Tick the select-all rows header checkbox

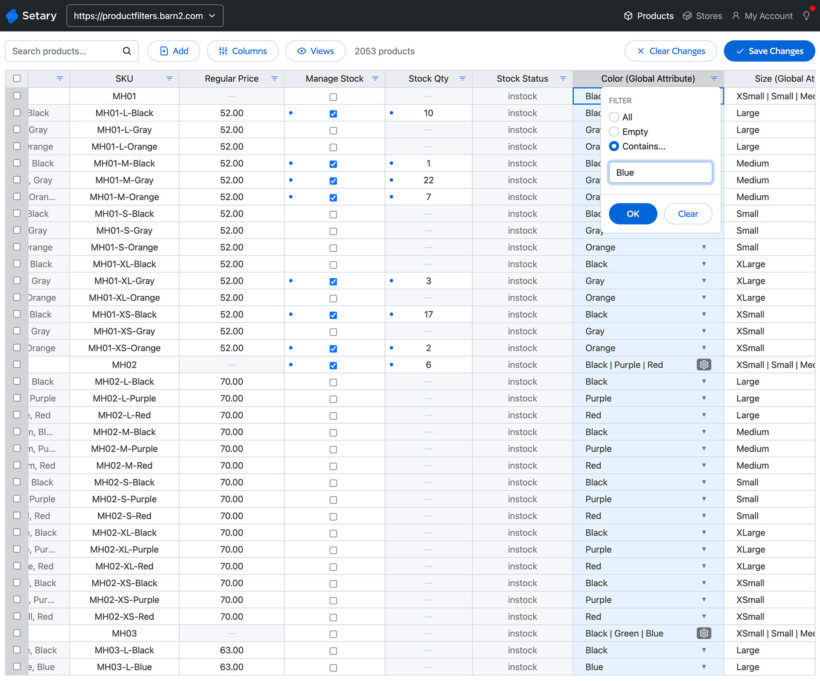(x=16, y=79)
